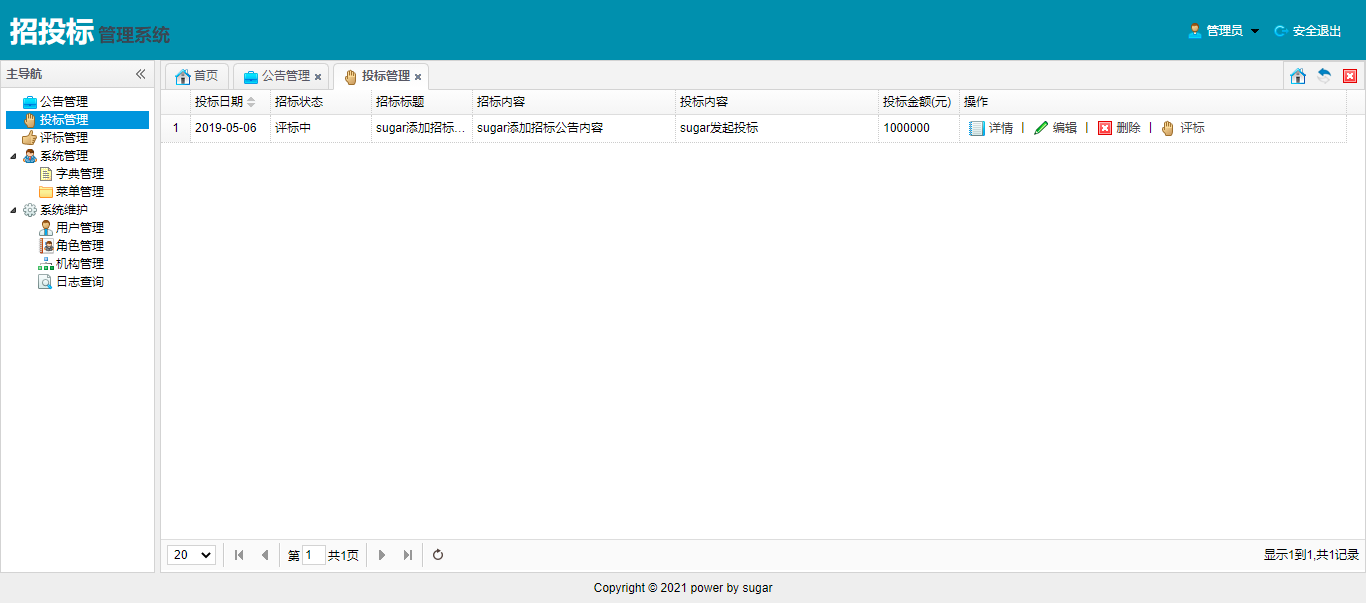
Task: Select the 2019-05-06 date cell
Action: (x=230, y=128)
